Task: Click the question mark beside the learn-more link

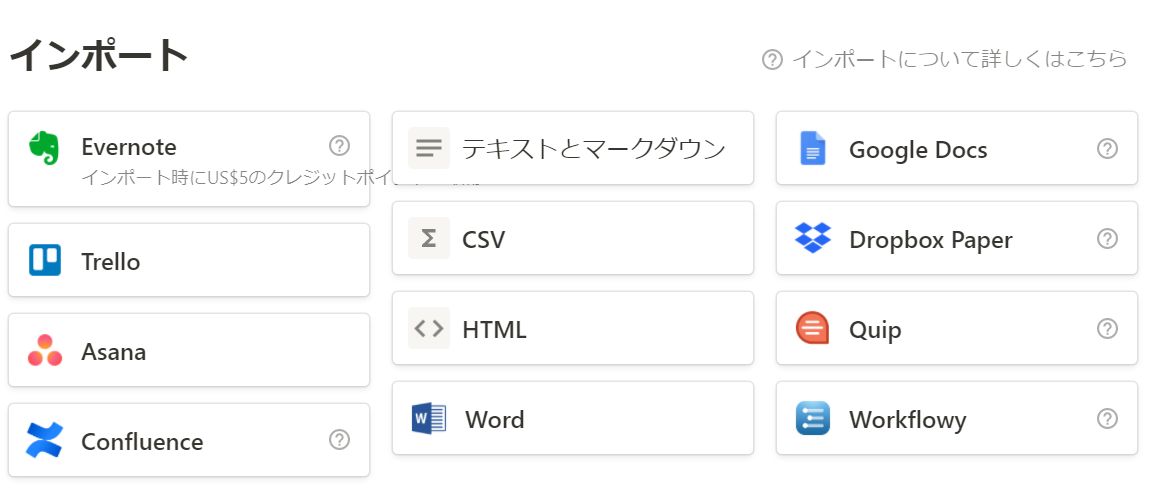Action: (772, 59)
